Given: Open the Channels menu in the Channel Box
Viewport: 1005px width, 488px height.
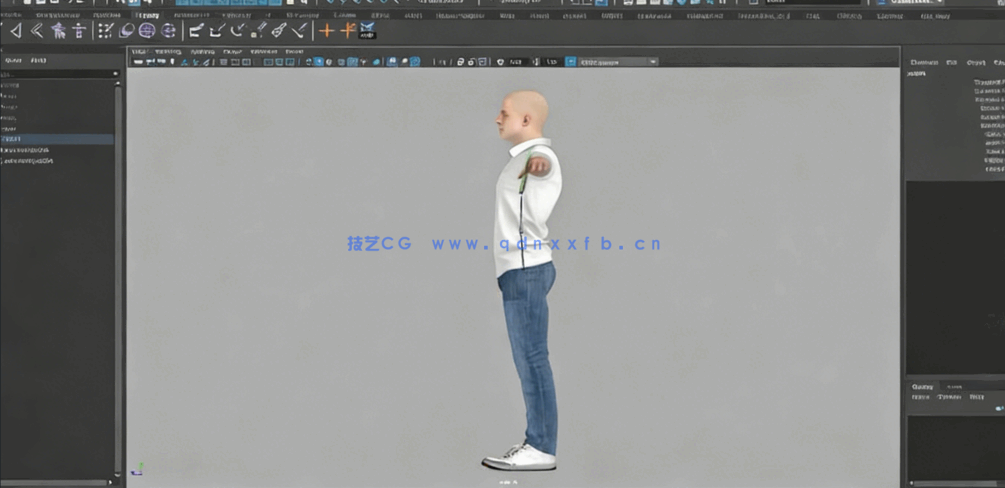Looking at the screenshot, I should click(922, 62).
